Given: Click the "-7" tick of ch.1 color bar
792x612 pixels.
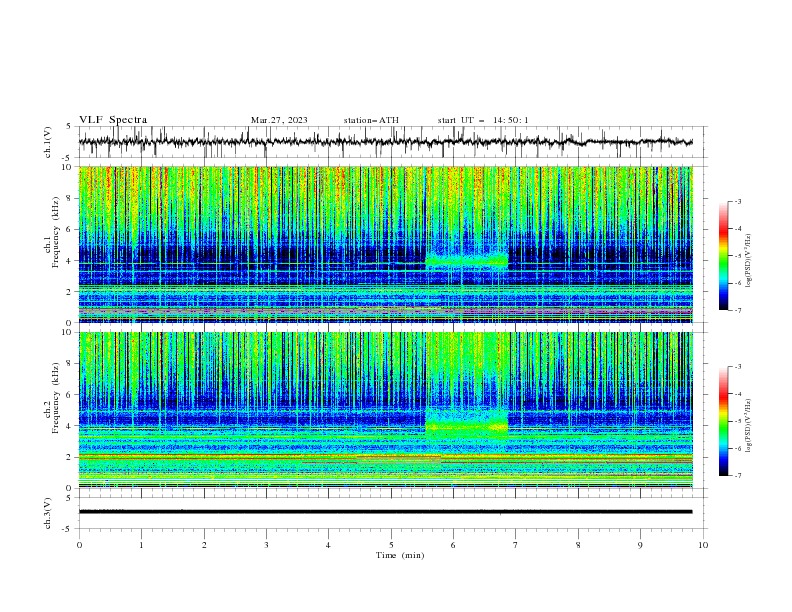Looking at the screenshot, I should pos(737,310).
